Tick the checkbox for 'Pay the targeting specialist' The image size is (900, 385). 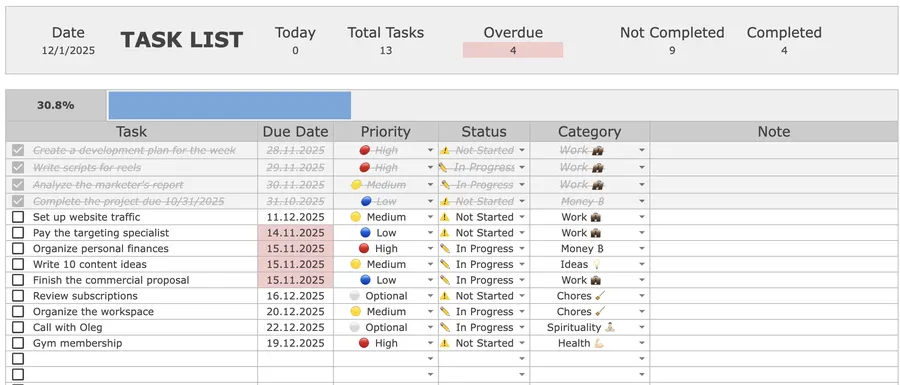[x=18, y=233]
